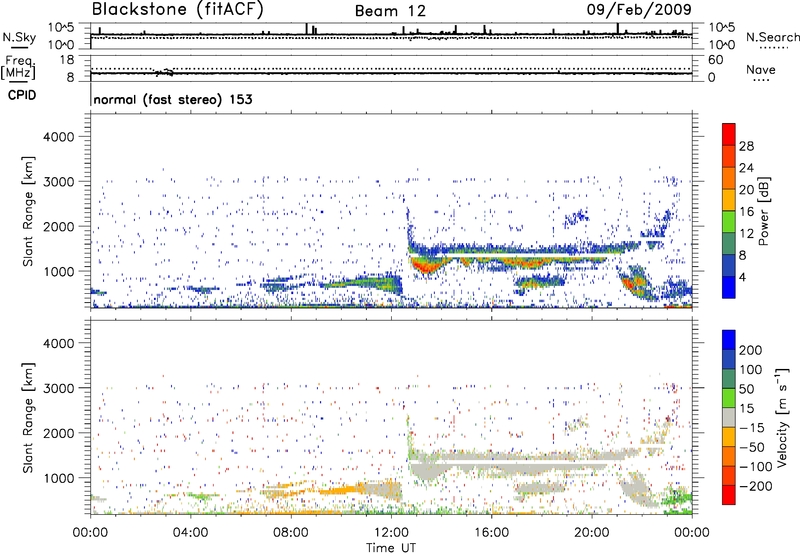800x554 pixels.
Task: Pick the bright blue top Velocity color bar segment
Action: (x=729, y=339)
